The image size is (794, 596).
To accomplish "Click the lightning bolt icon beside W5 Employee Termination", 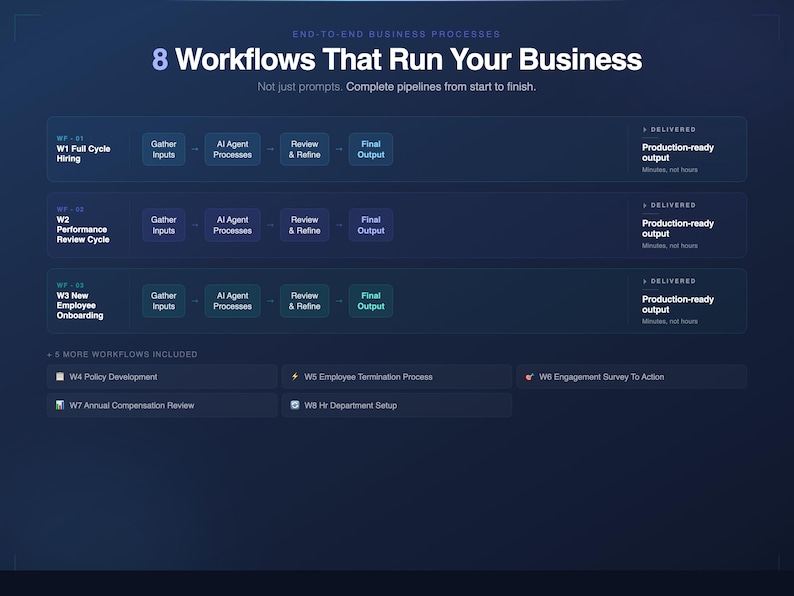I will coord(295,376).
